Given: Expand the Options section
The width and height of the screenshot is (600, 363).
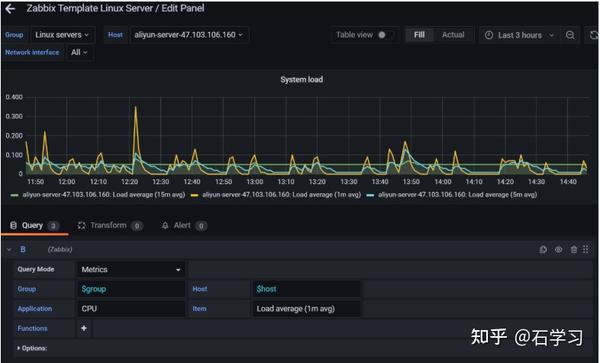Looking at the screenshot, I should click(32, 348).
